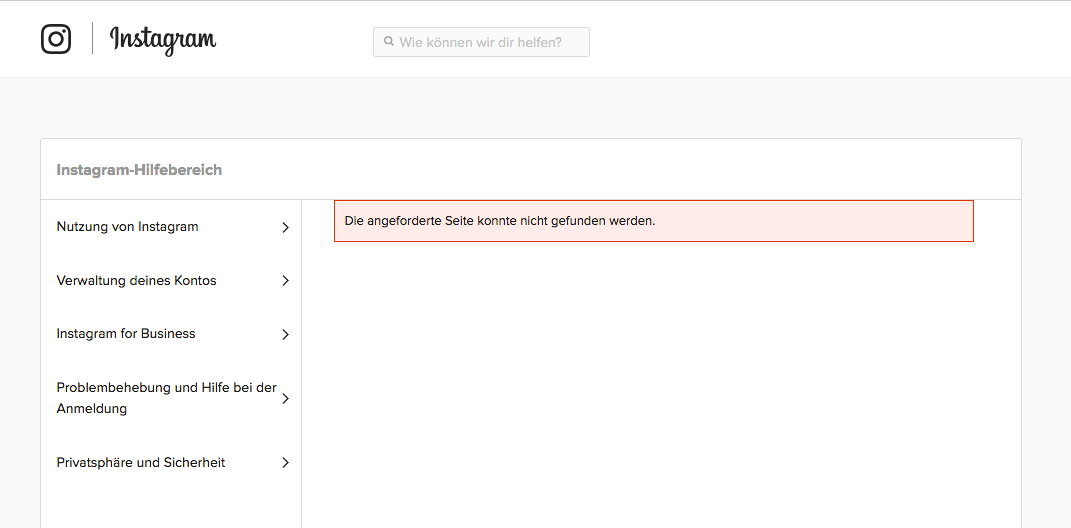This screenshot has height=528, width=1071.
Task: Click the Instagram camera logo icon
Action: tap(56, 39)
